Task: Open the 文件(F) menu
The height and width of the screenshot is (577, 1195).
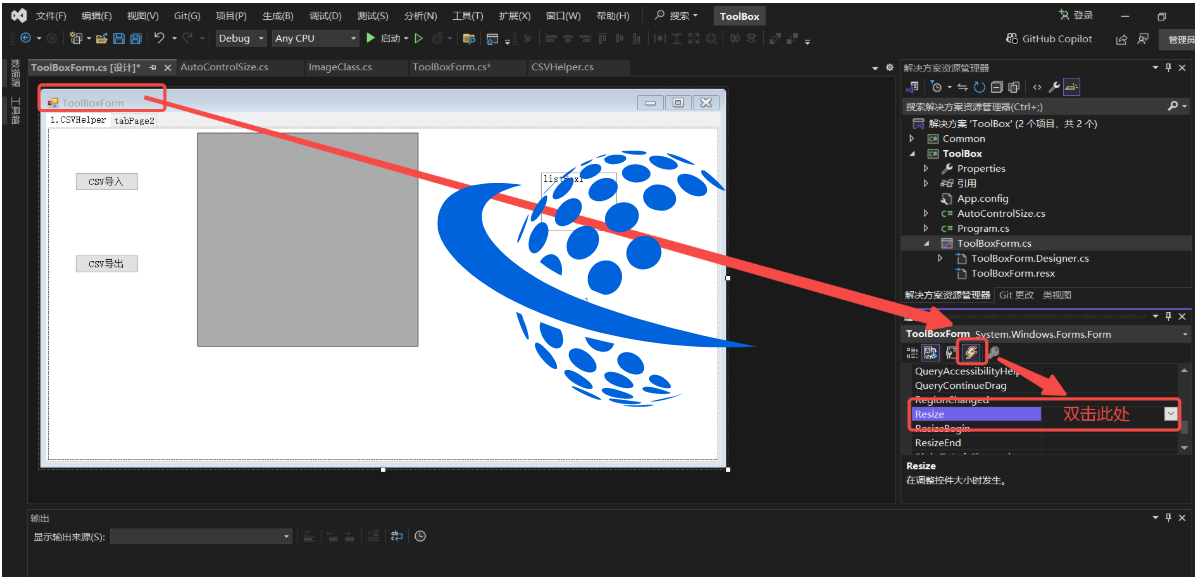Action: point(51,16)
